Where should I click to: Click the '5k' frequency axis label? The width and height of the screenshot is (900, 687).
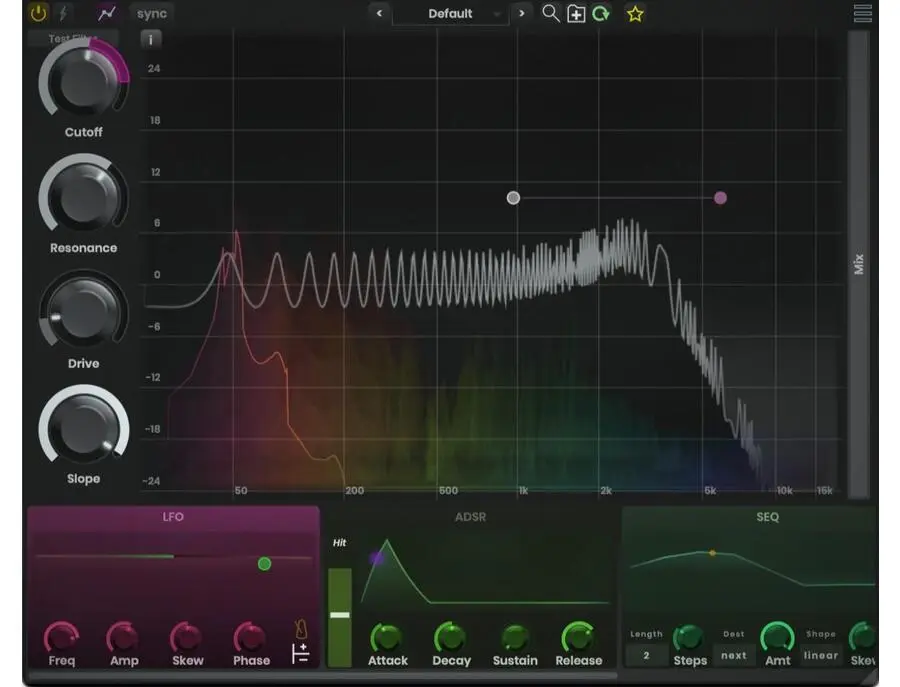coord(710,490)
